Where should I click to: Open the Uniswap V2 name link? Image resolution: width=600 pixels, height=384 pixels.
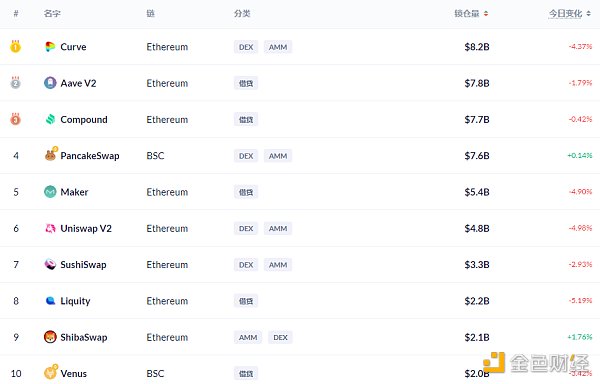(86, 228)
